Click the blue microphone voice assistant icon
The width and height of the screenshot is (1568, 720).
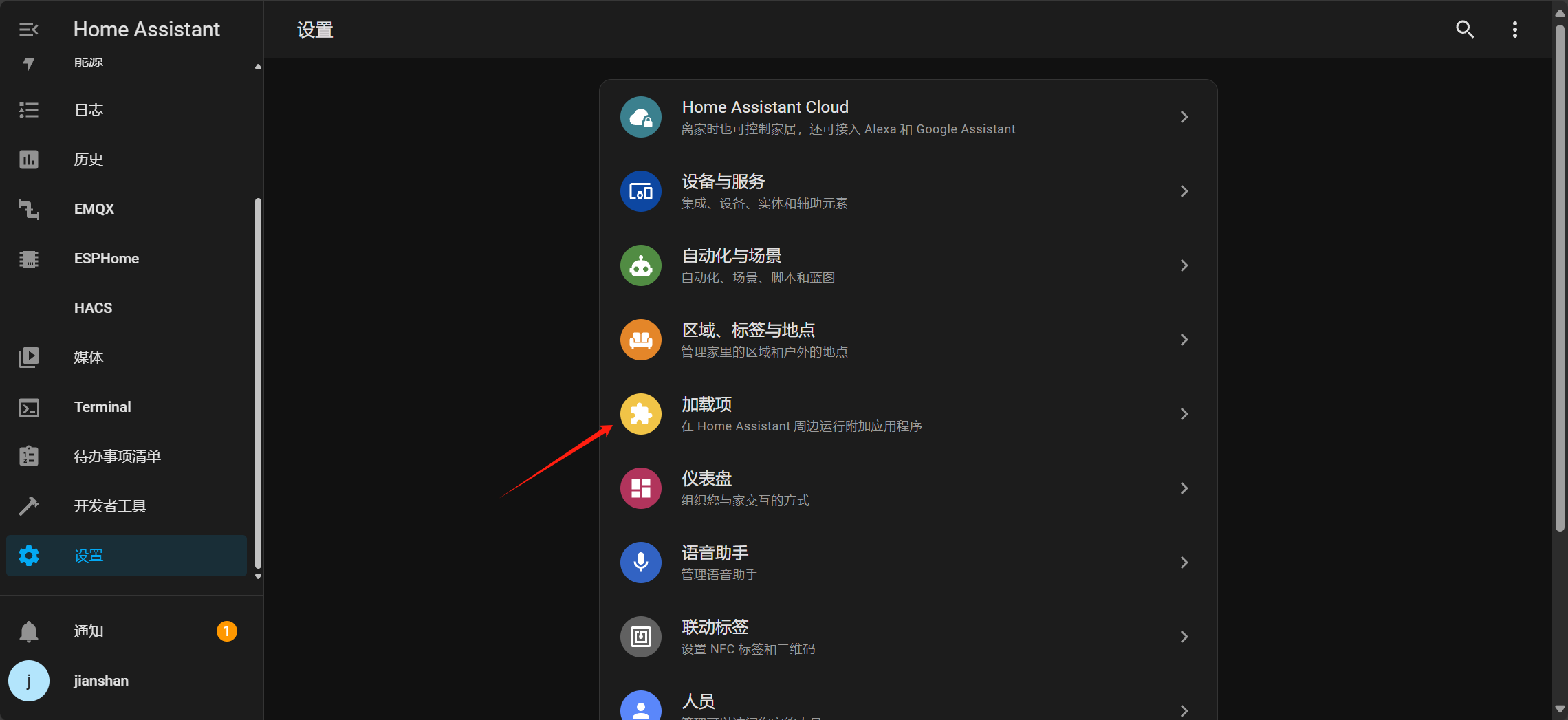[x=641, y=563]
